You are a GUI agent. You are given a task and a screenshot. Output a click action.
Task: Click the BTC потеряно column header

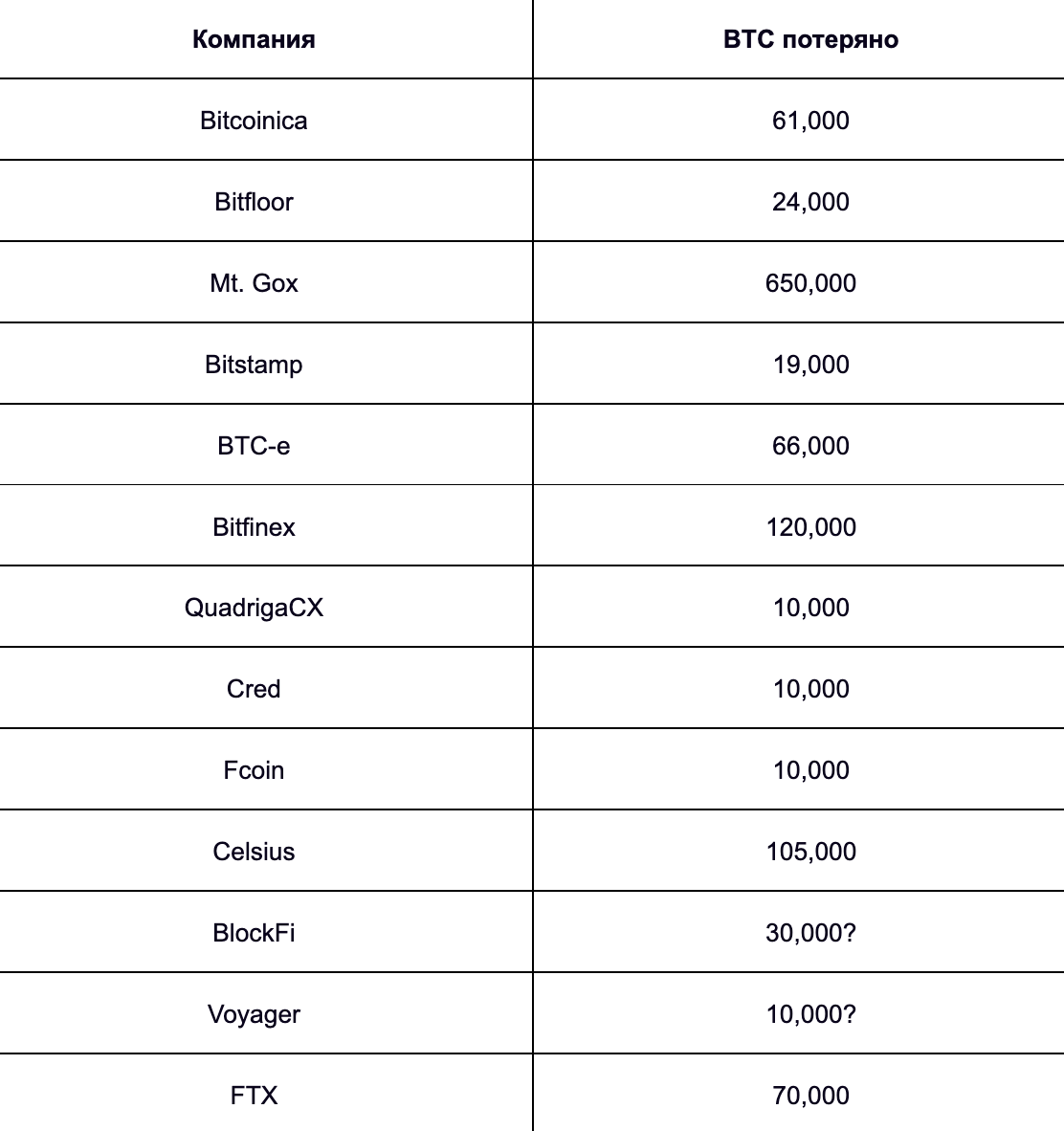coord(810,39)
